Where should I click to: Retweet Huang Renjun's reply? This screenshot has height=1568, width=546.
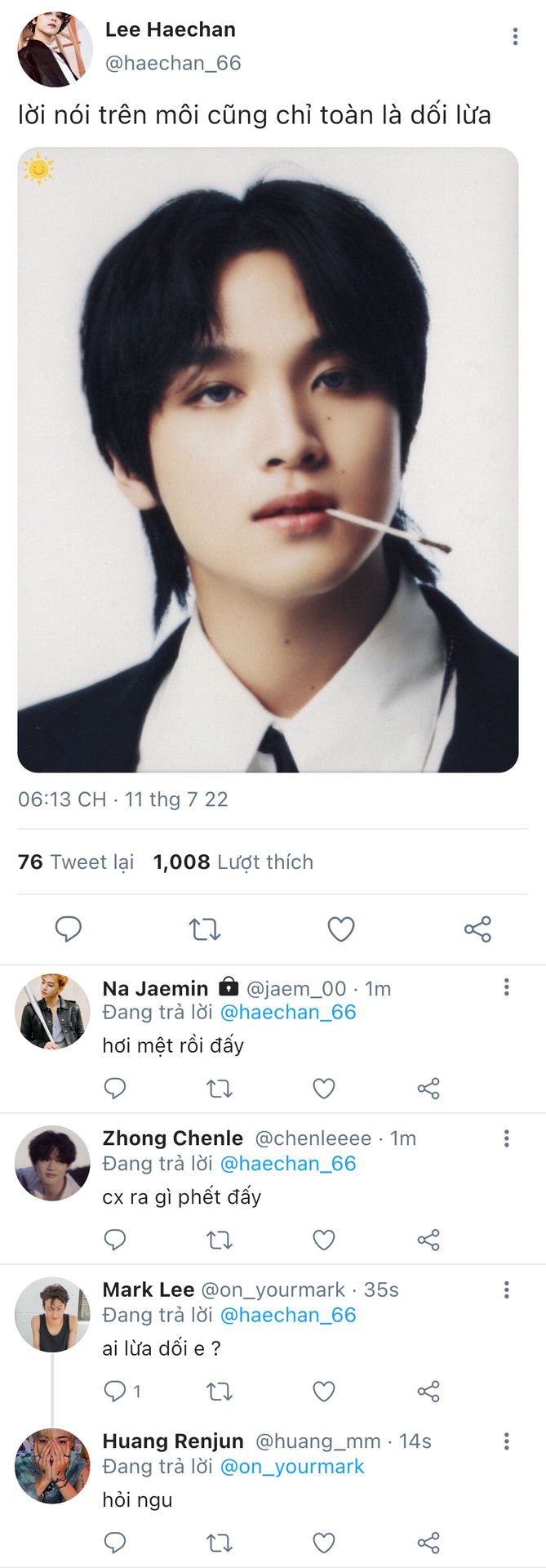click(219, 1543)
